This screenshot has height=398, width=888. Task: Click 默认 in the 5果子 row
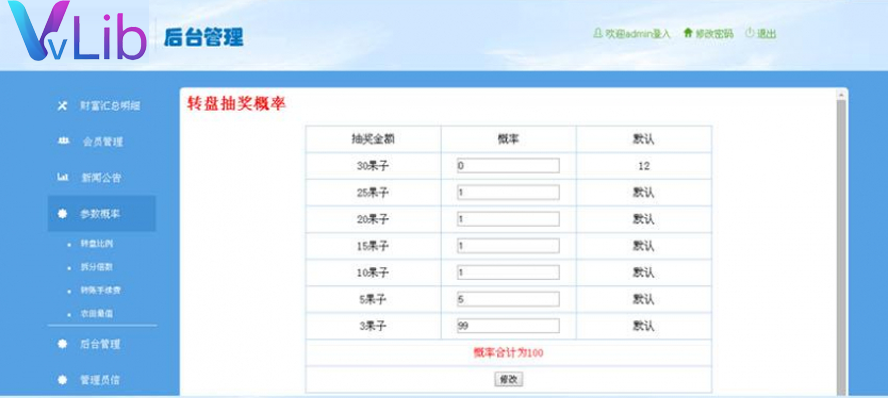click(643, 299)
